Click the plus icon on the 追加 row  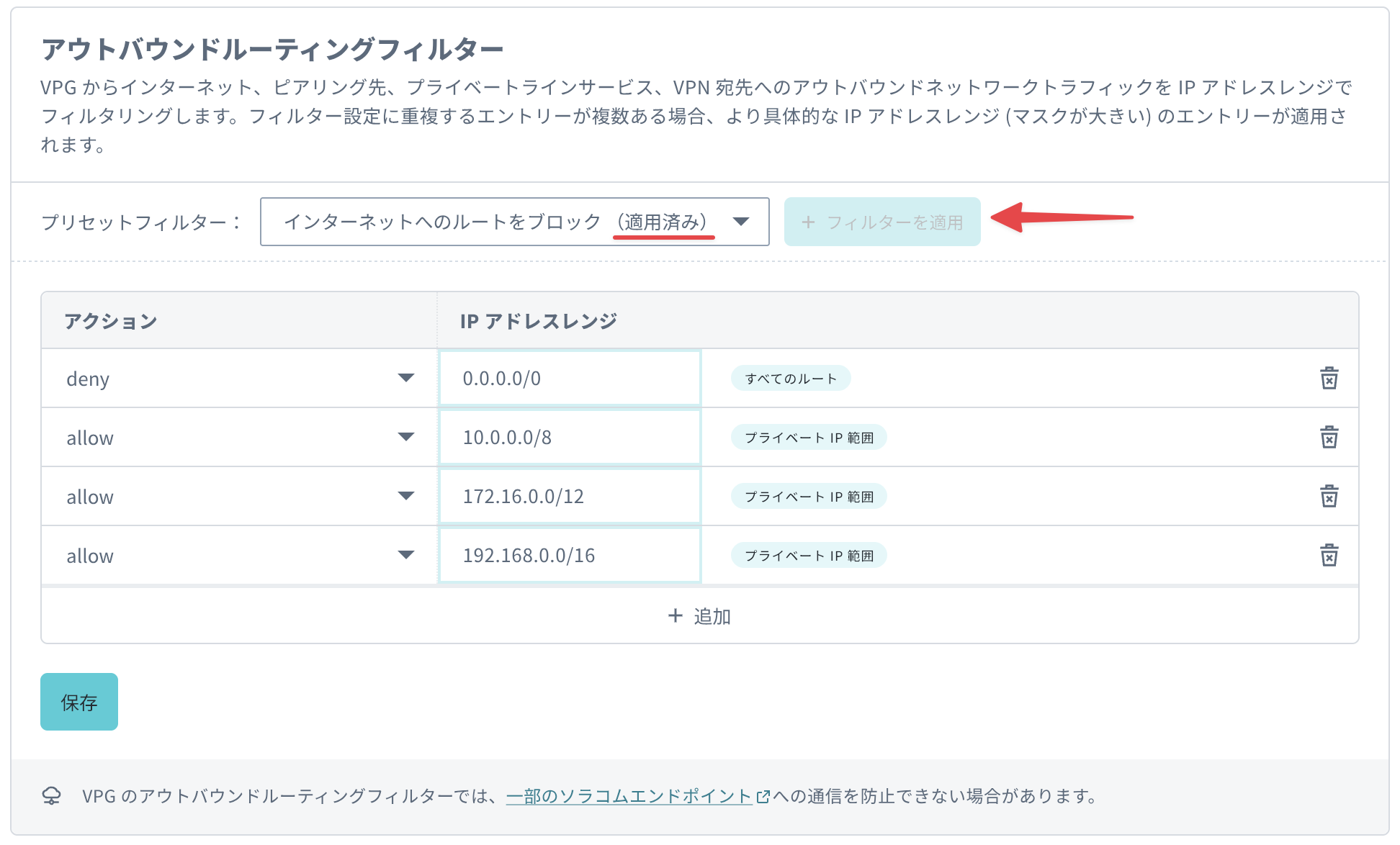click(675, 615)
